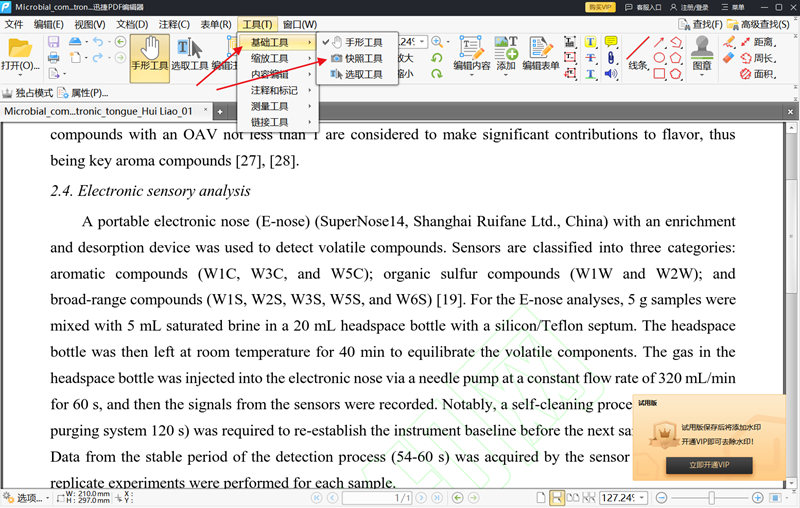800x508 pixels.
Task: Click the 立即开通VIP button
Action: click(709, 465)
